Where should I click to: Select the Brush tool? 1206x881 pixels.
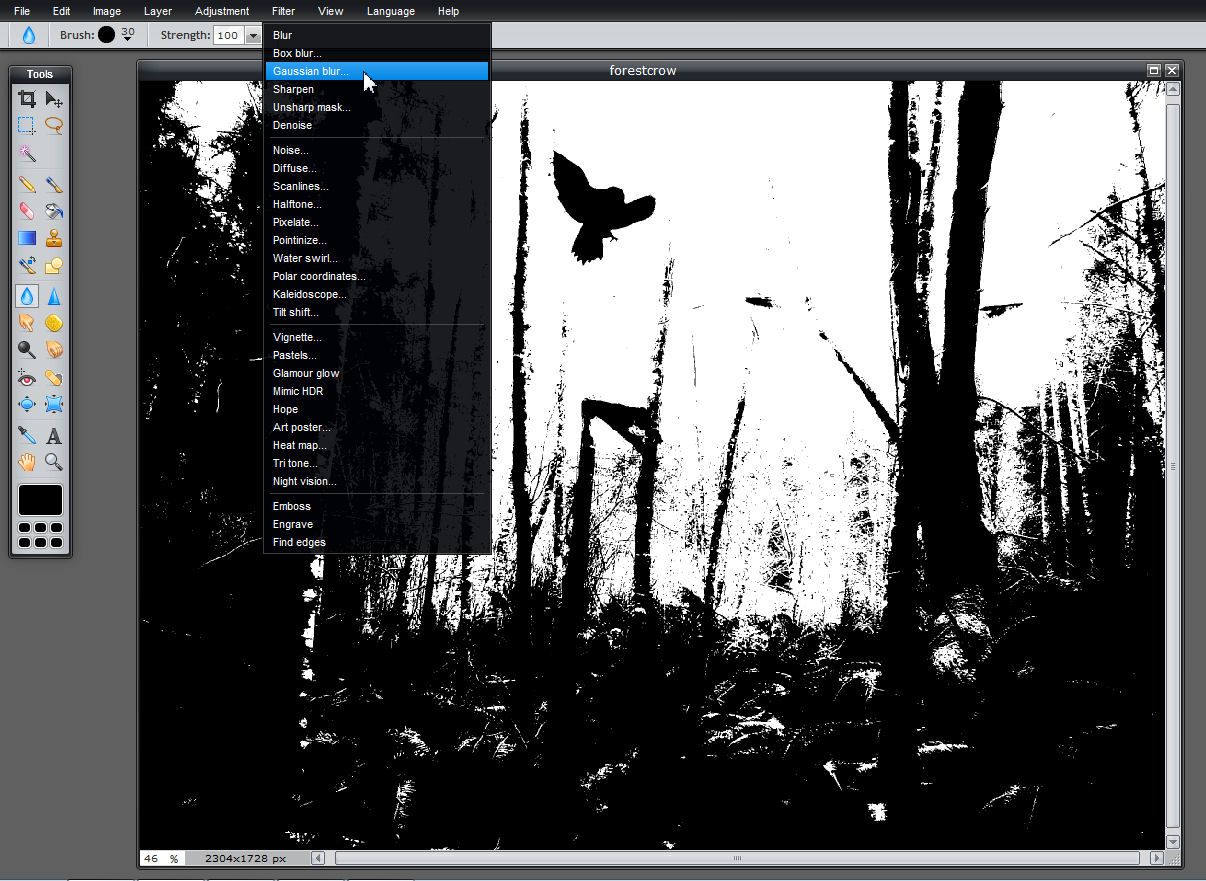pos(54,184)
